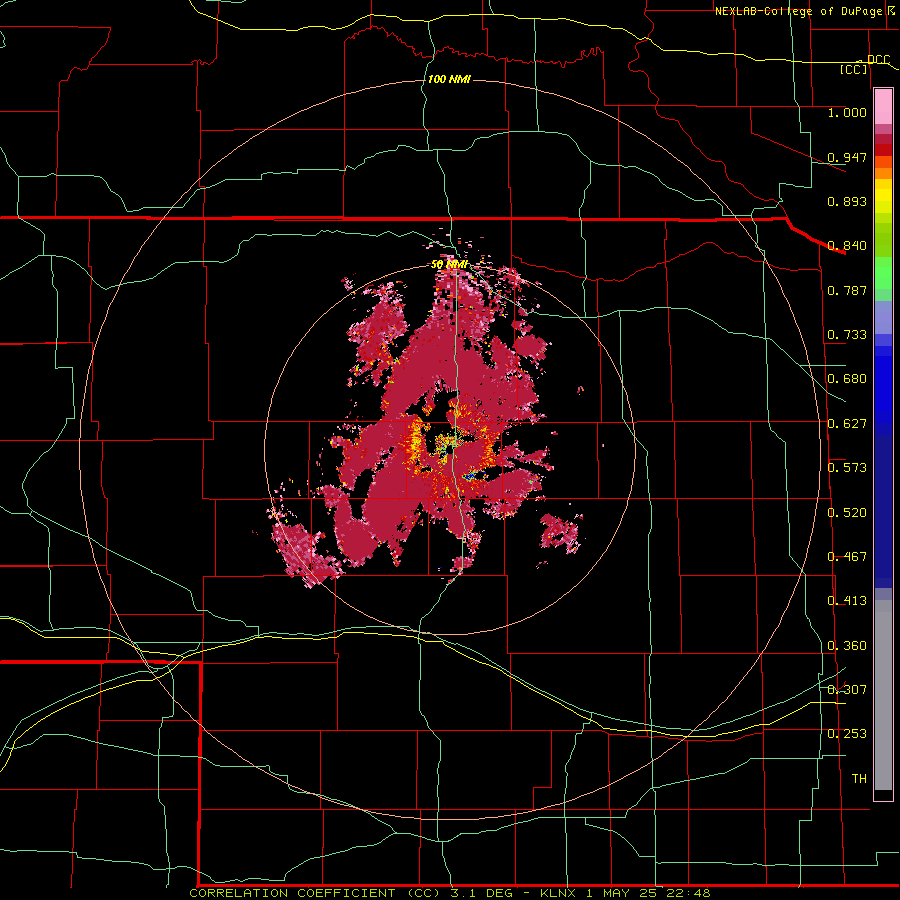Click the 0.893 scale value

point(847,201)
